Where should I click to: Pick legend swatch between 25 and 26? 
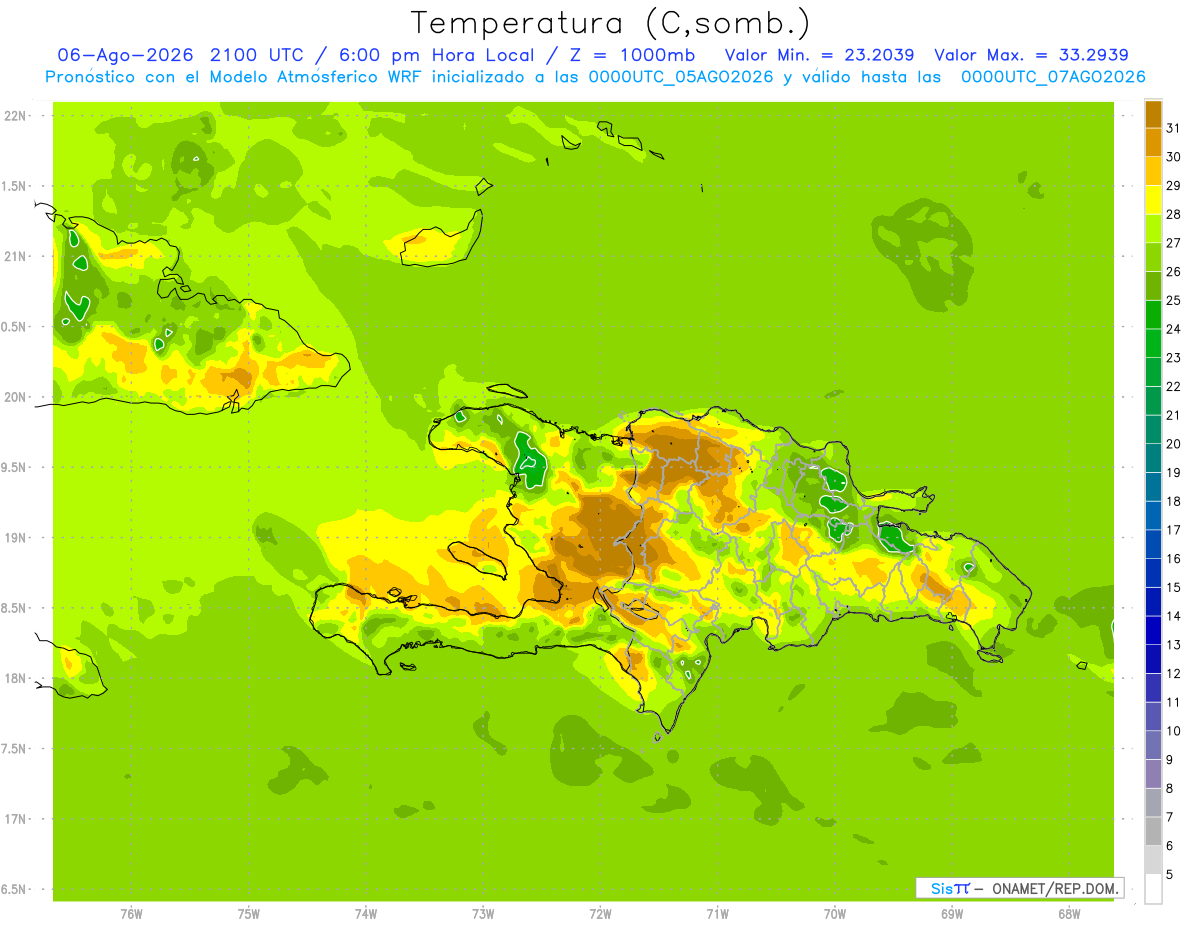coord(1153,286)
